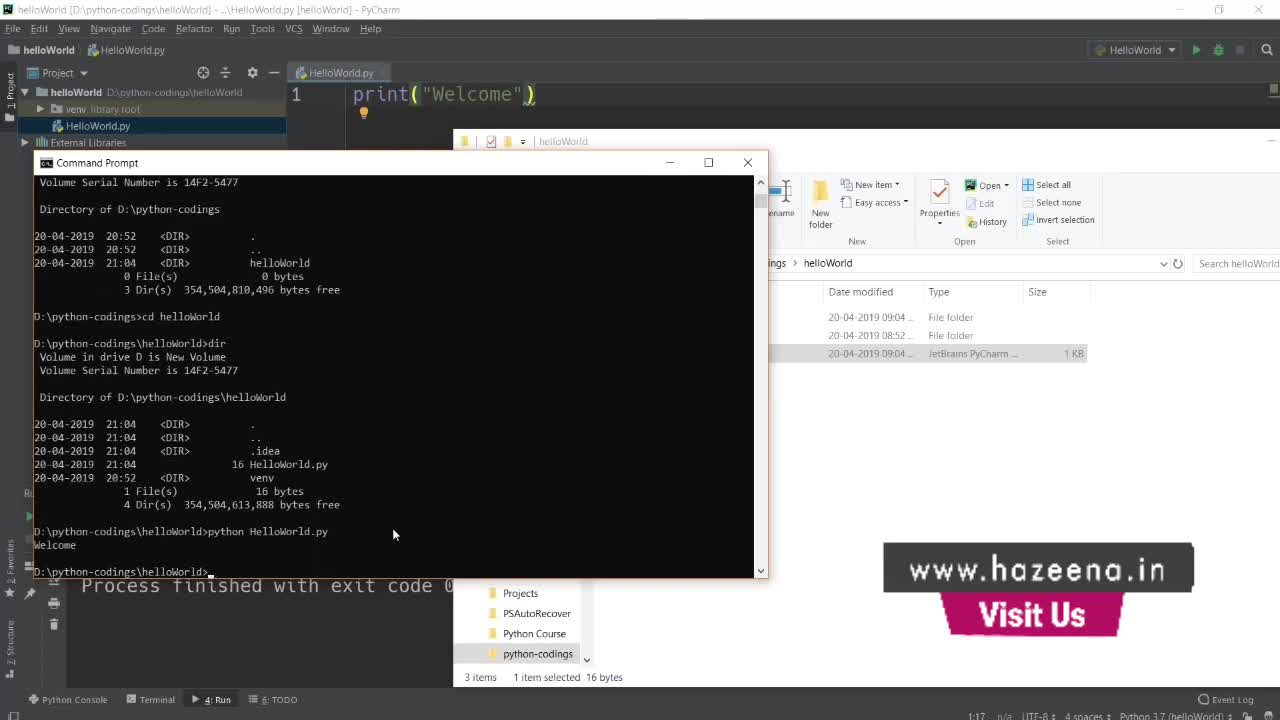This screenshot has width=1280, height=720.
Task: Hide the Project tool window
Action: click(x=273, y=73)
